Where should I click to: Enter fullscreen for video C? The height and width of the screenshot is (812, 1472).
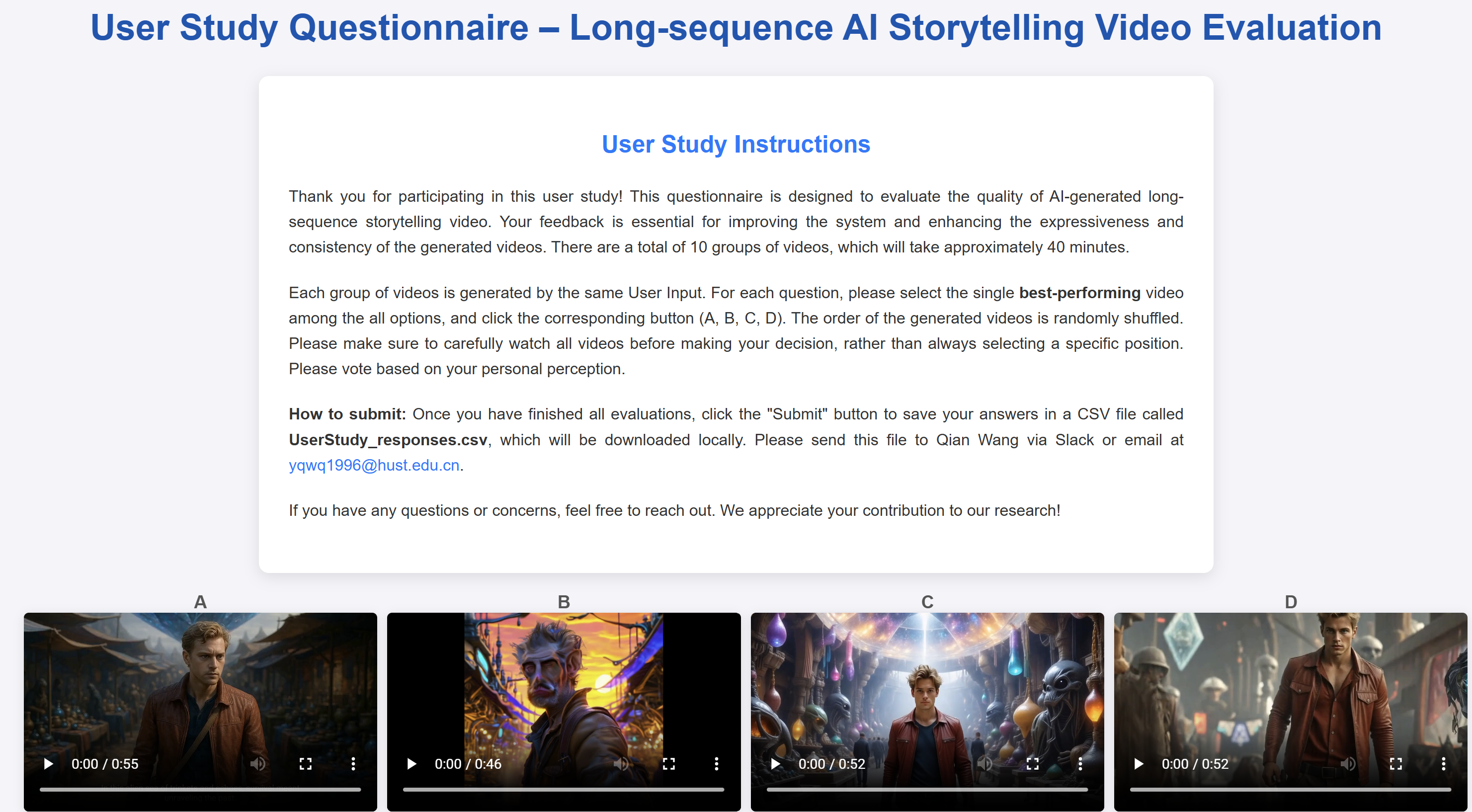coord(1033,764)
